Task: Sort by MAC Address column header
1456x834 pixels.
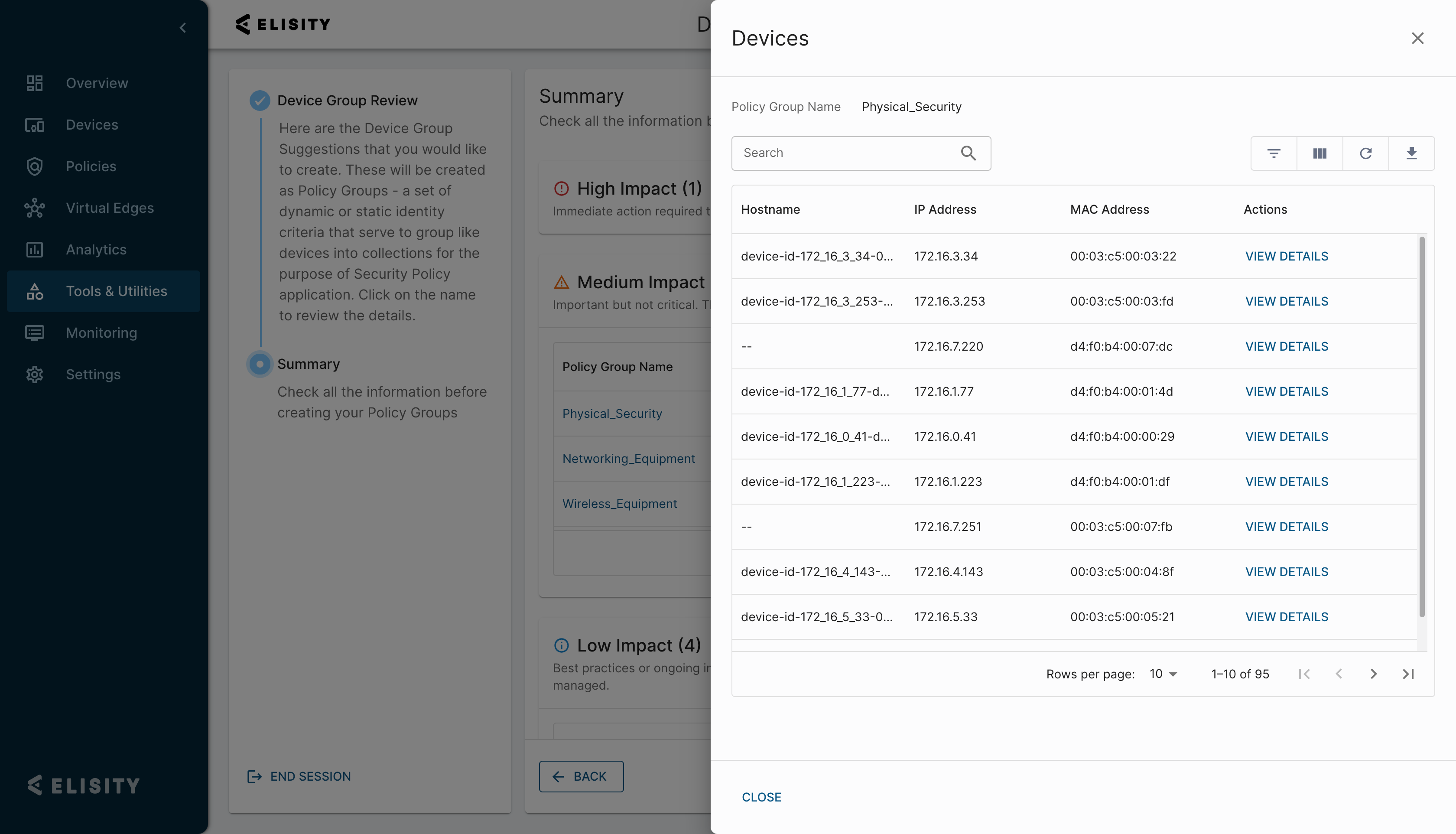Action: tap(1110, 210)
